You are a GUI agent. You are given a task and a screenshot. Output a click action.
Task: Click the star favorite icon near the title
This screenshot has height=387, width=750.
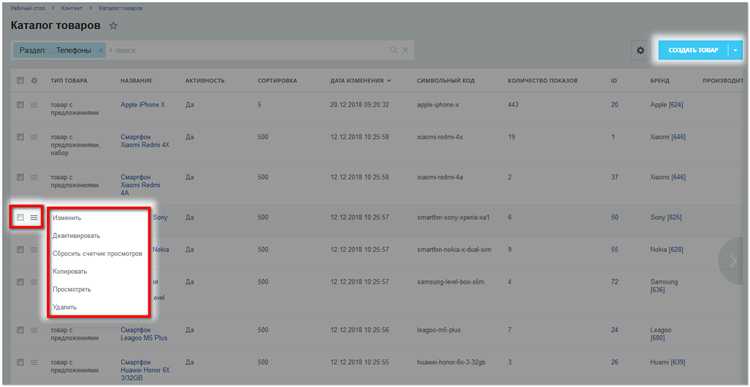(113, 26)
